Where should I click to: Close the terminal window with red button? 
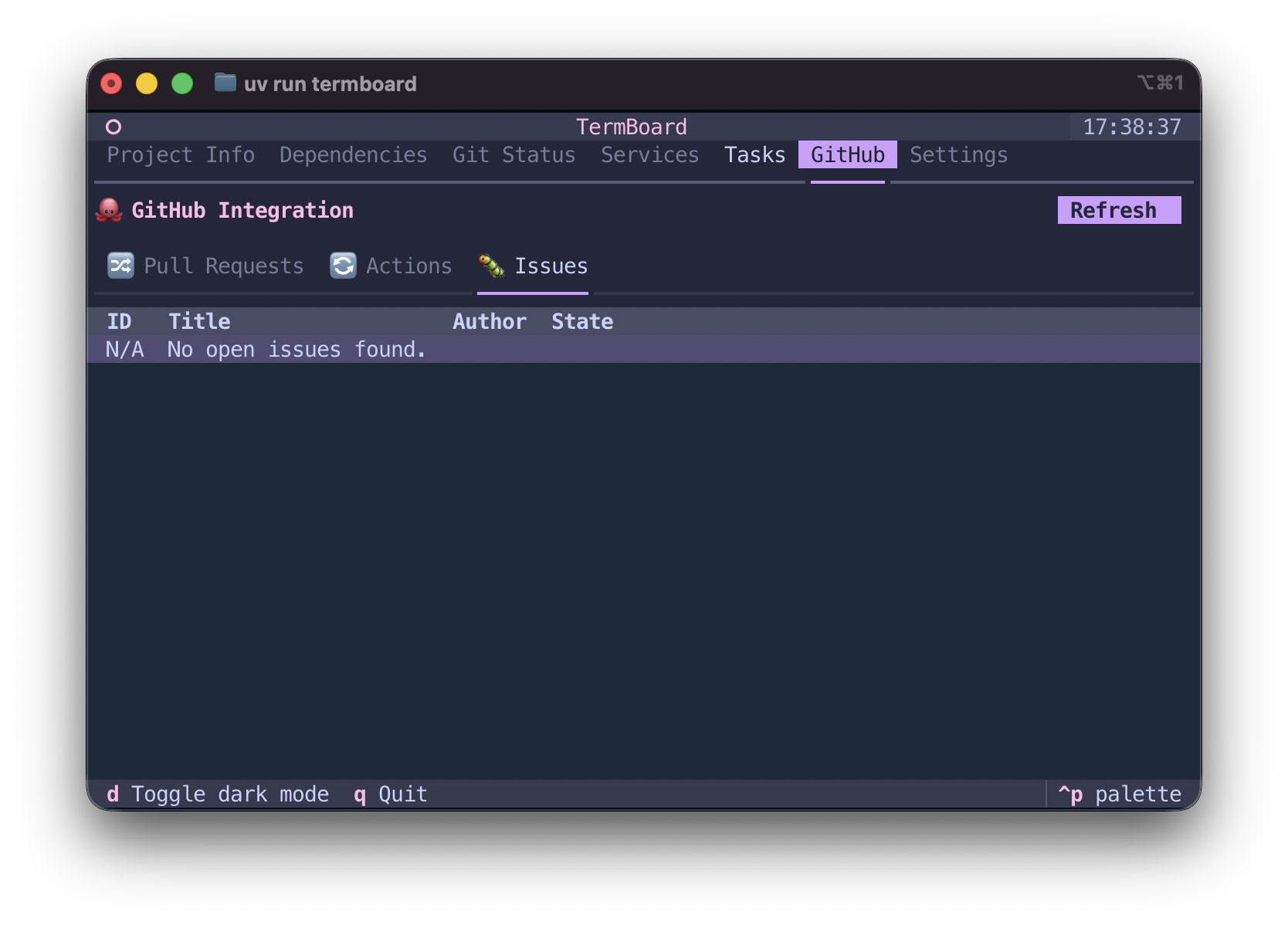[x=111, y=83]
